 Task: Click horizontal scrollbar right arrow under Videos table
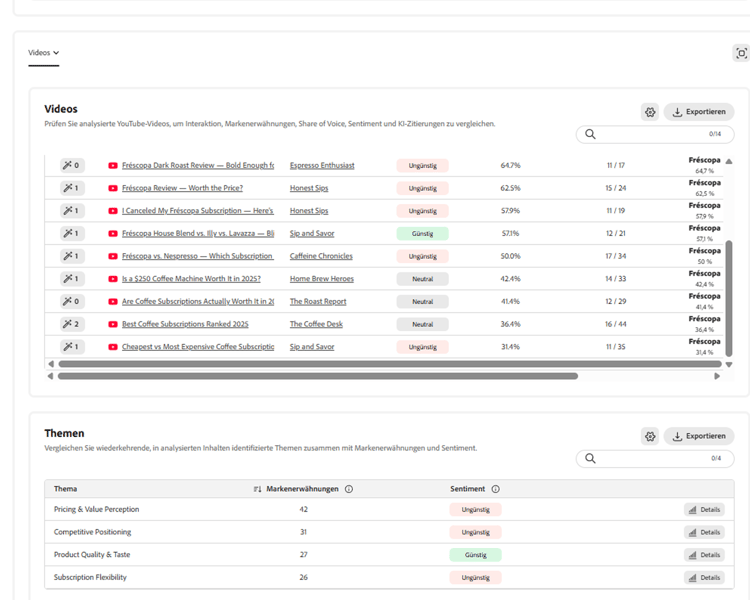coord(717,376)
